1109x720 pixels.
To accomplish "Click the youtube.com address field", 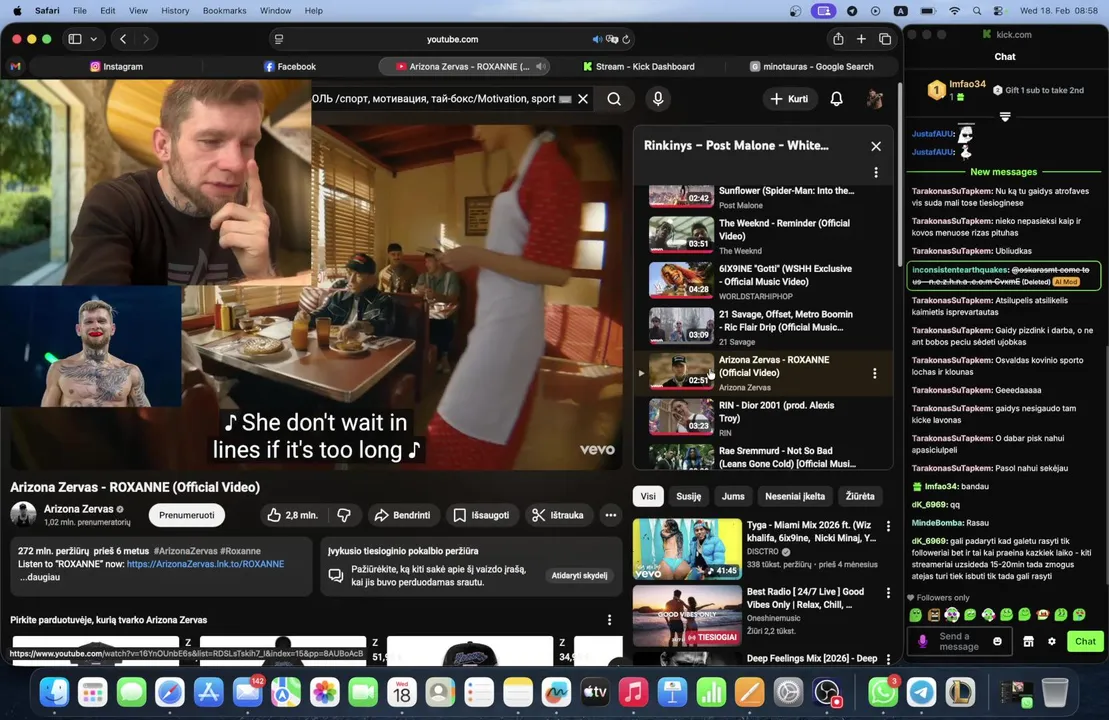I will [453, 39].
